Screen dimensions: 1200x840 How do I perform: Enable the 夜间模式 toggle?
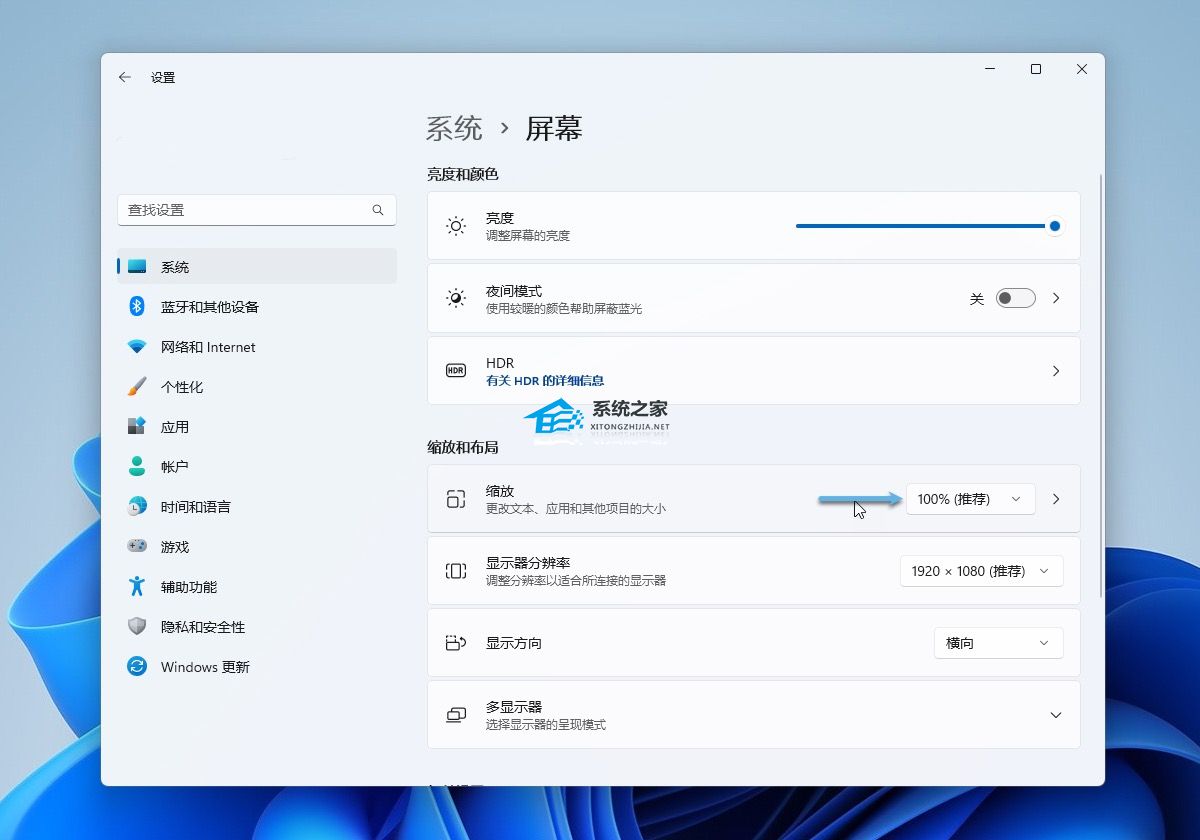point(1015,298)
